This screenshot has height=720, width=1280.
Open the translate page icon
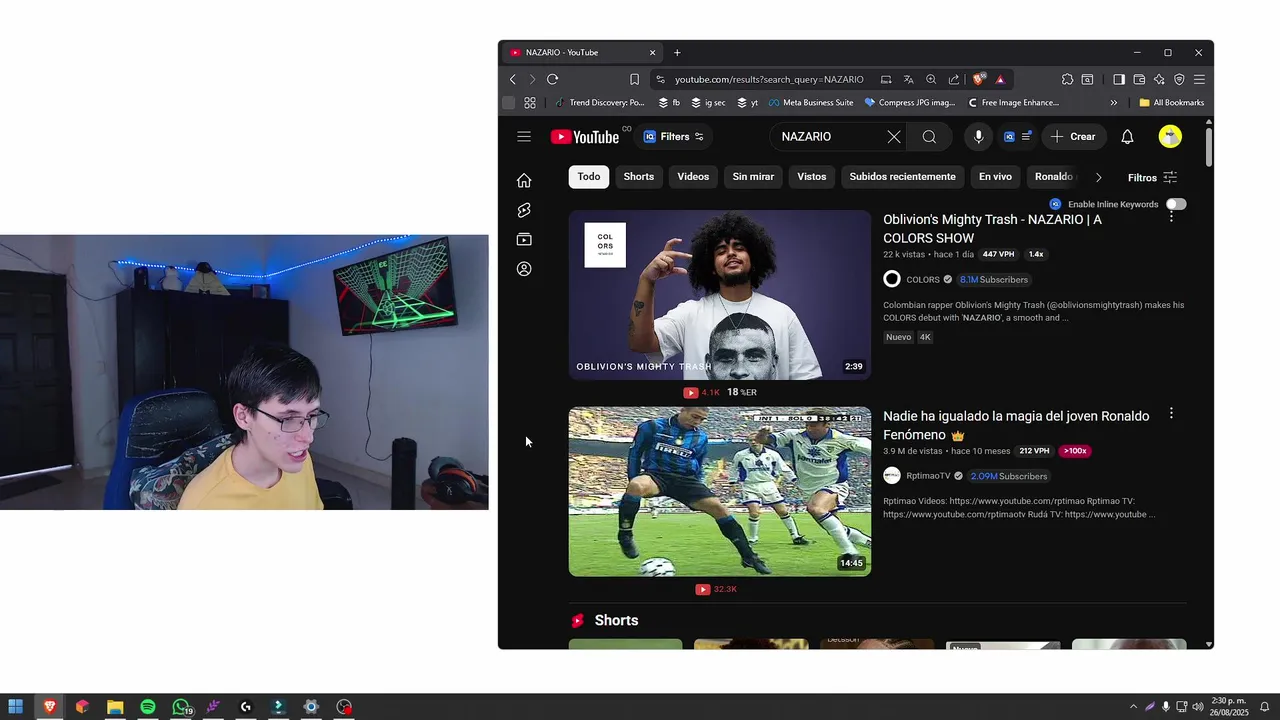908,79
